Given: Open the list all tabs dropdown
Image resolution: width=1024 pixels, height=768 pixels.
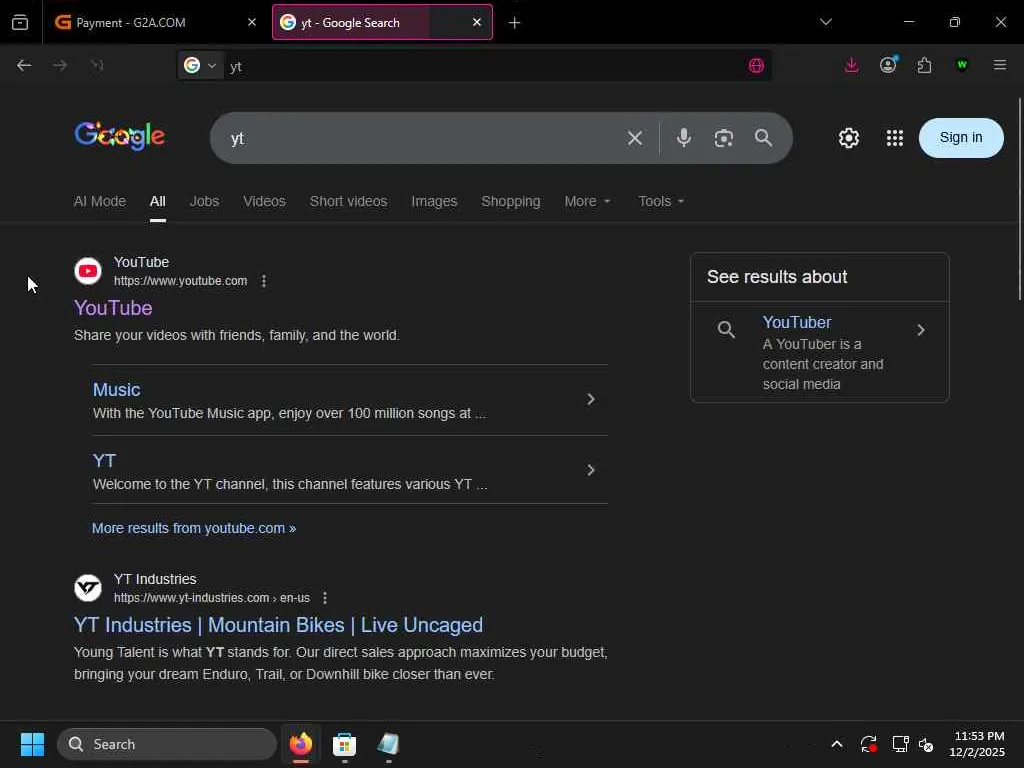Looking at the screenshot, I should (x=825, y=22).
